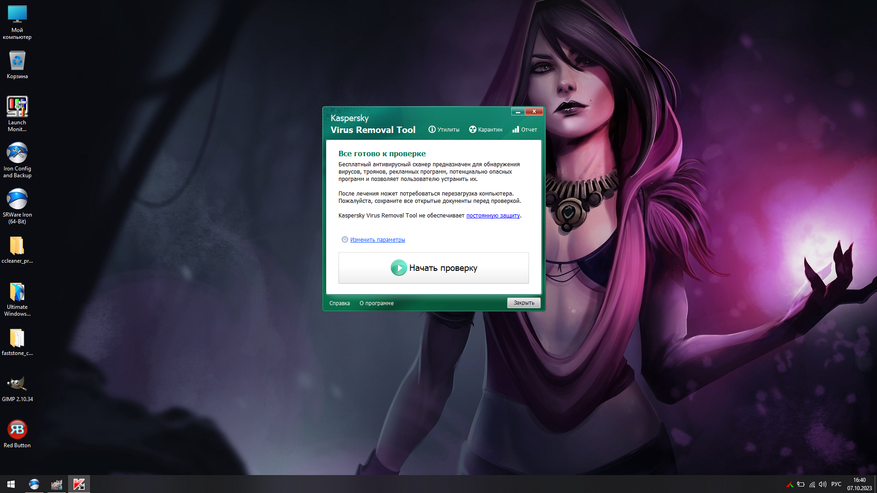Click the Справка help link
Image resolution: width=877 pixels, height=493 pixels.
340,303
